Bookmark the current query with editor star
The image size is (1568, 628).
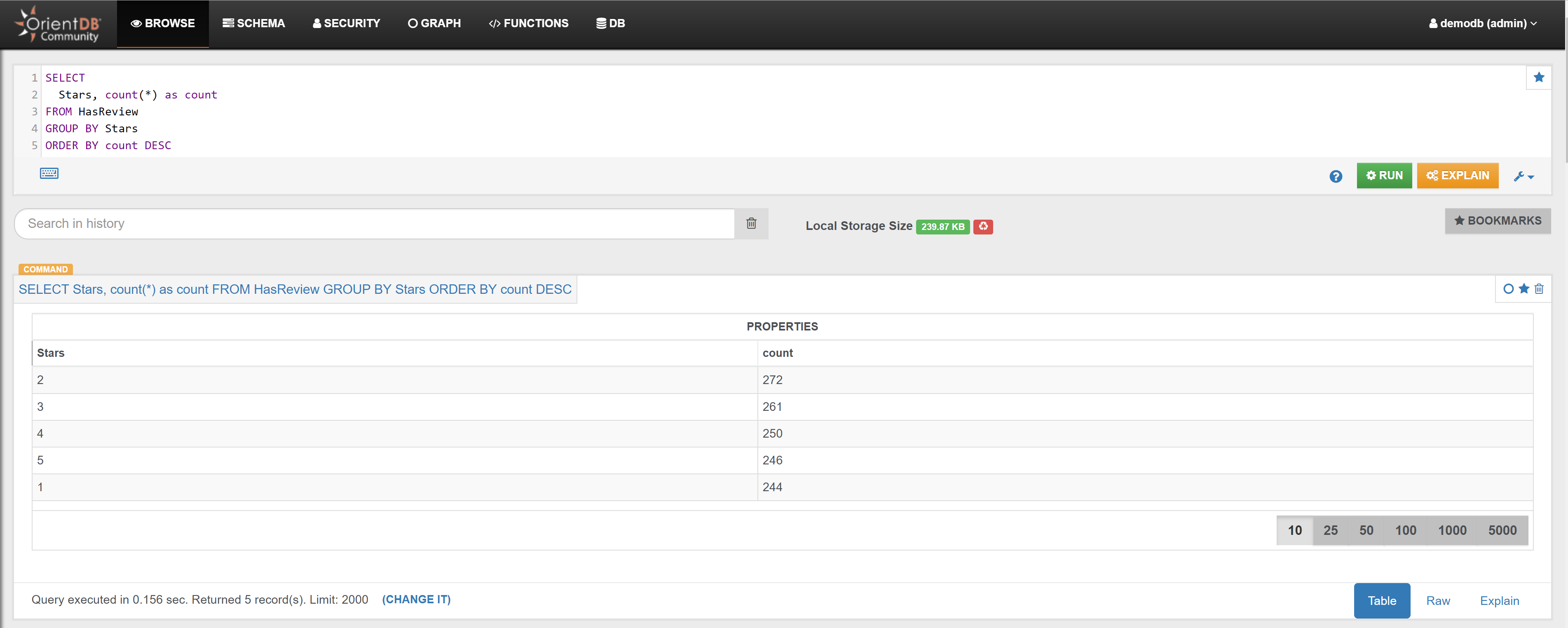pos(1539,77)
